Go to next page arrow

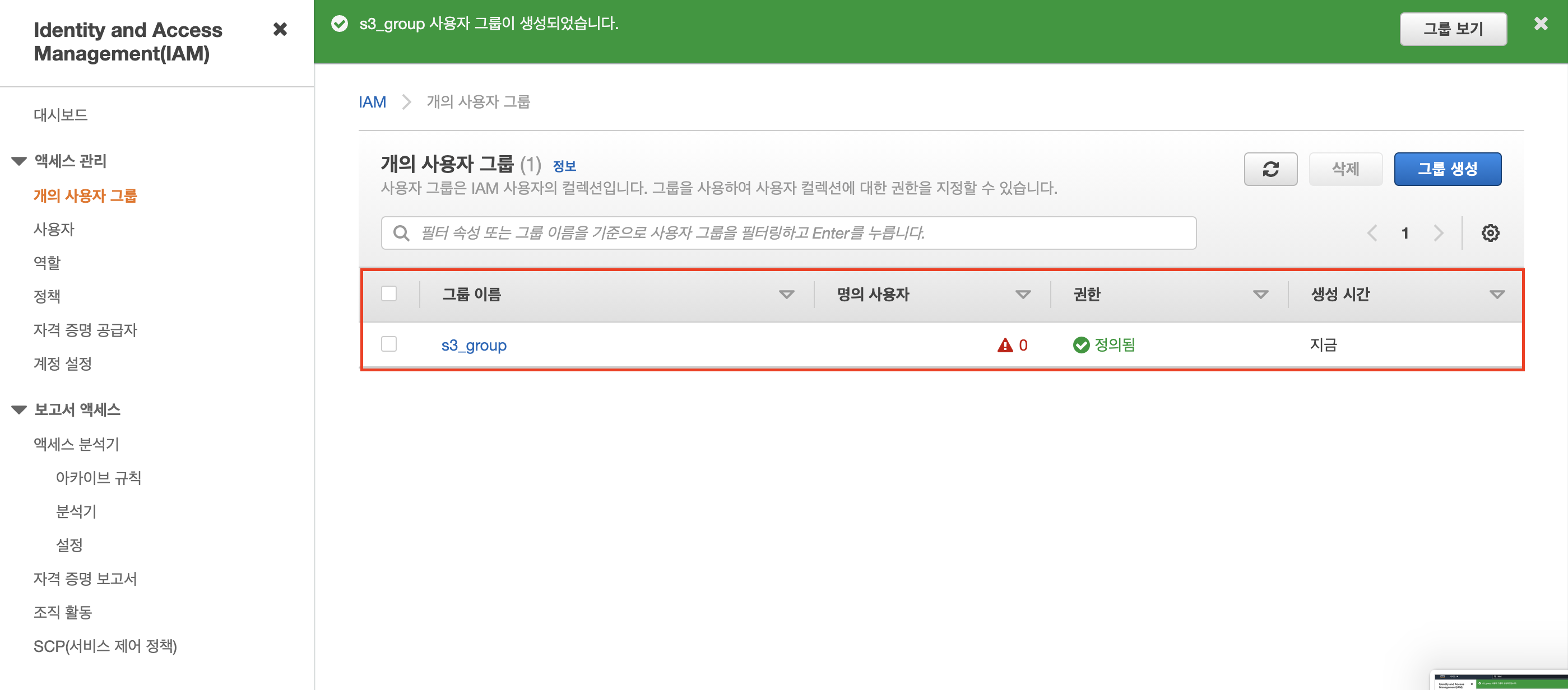(1438, 233)
